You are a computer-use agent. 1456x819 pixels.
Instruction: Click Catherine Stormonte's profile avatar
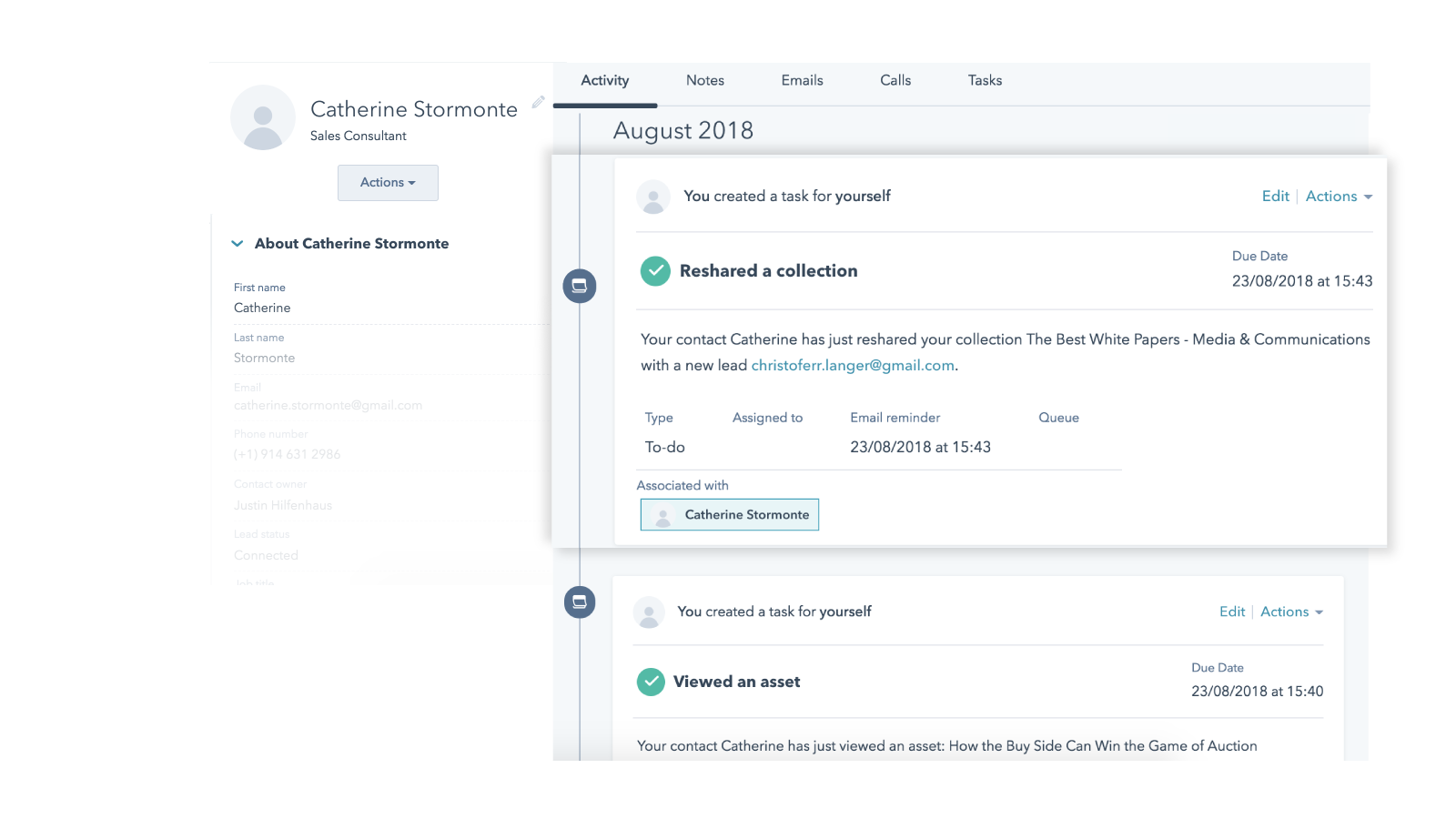pos(263,117)
